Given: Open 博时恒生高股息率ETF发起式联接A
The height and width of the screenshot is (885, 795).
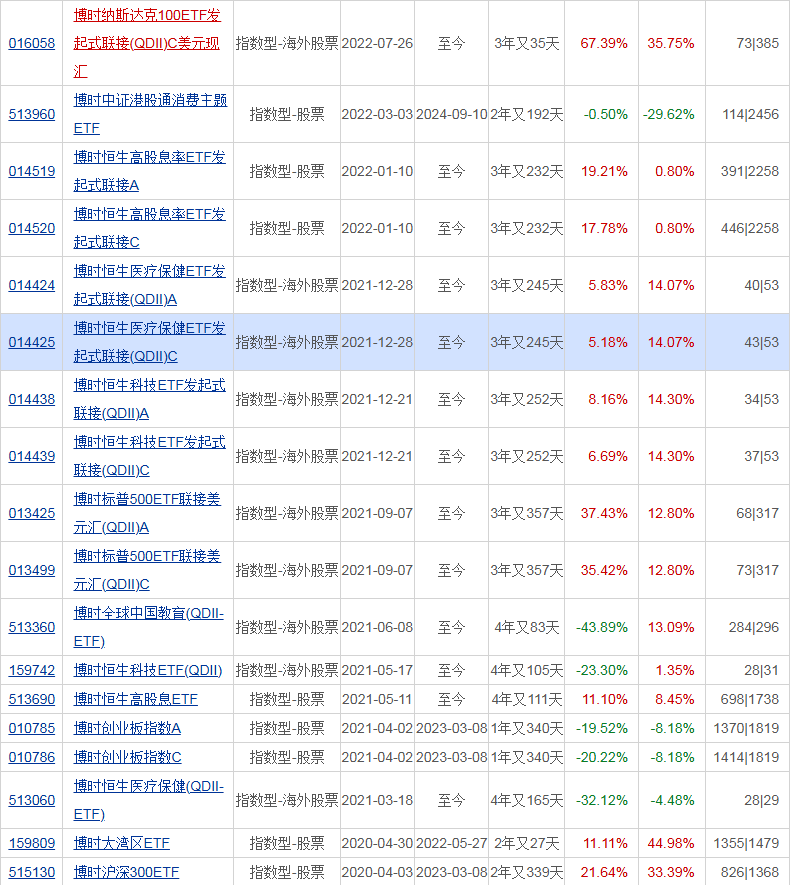Looking at the screenshot, I should tap(150, 172).
